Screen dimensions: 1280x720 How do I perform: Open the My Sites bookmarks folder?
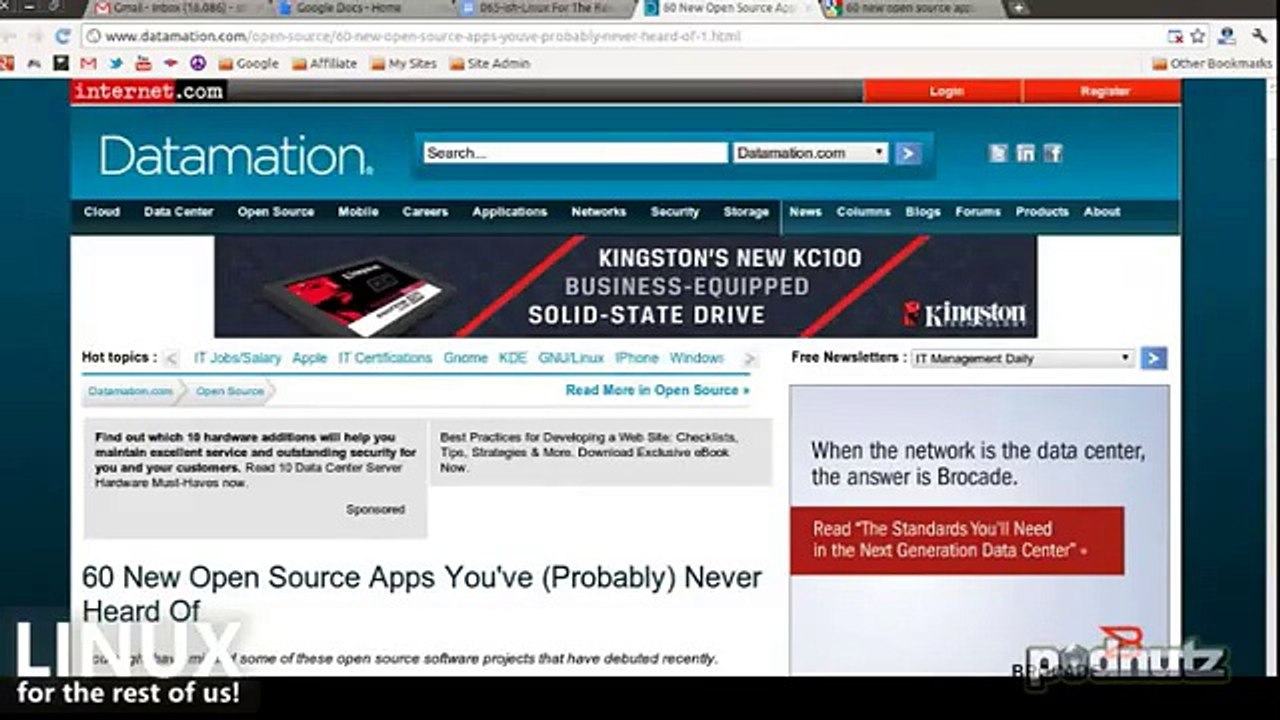403,63
